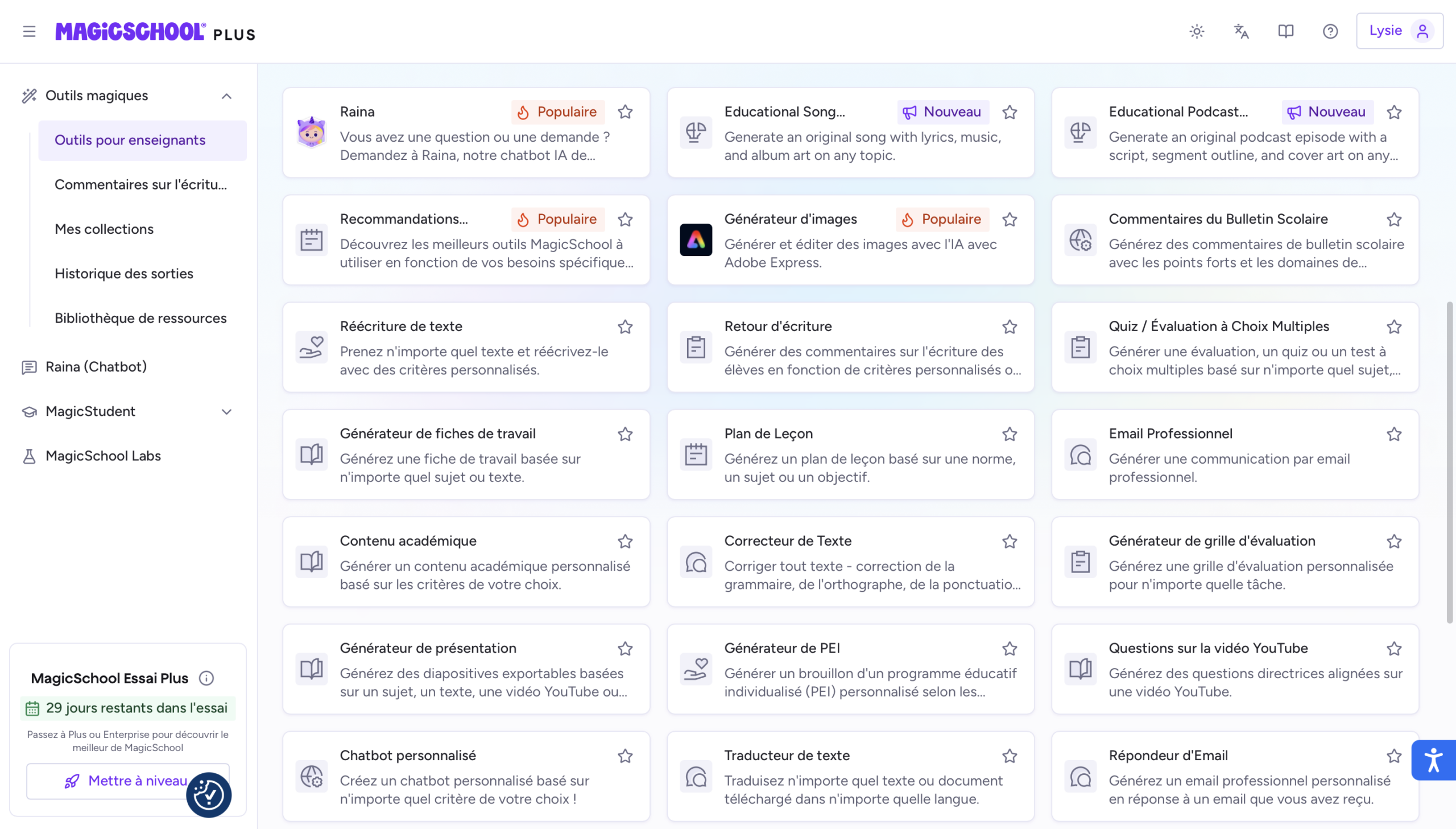Click the fiches de travail book icon
The image size is (1456, 829).
click(311, 455)
